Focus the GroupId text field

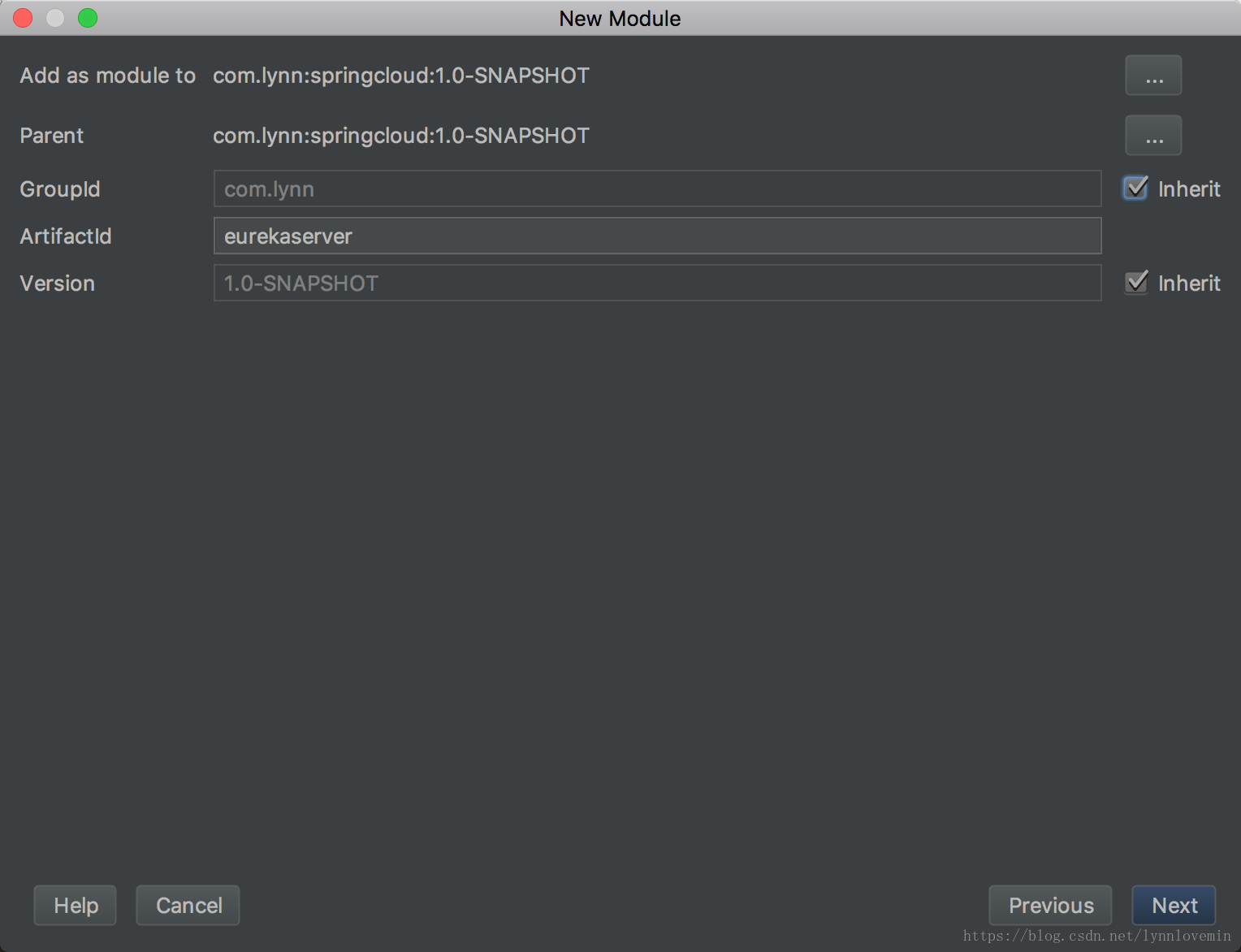657,189
